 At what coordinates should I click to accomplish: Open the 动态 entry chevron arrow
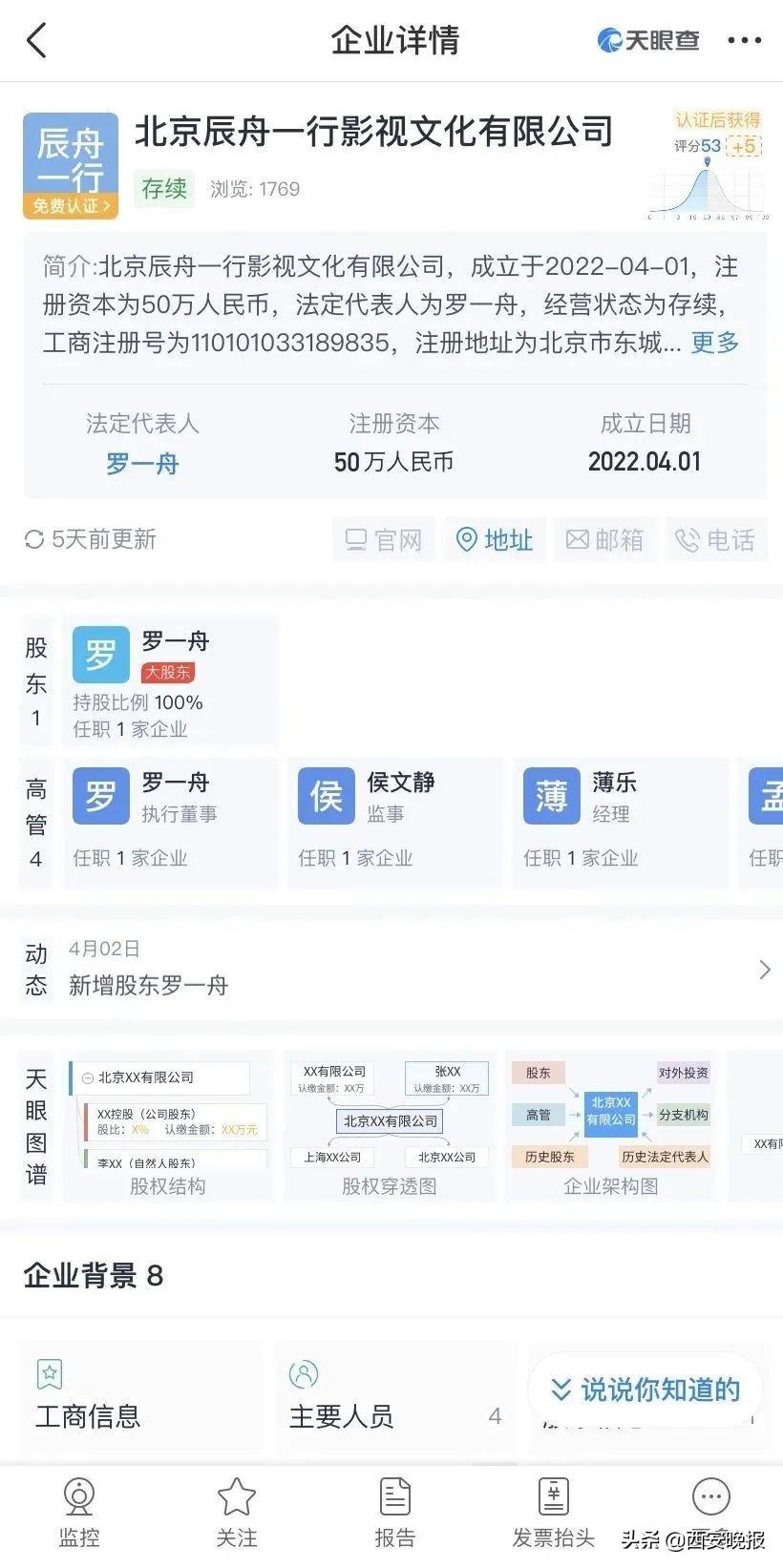763,971
